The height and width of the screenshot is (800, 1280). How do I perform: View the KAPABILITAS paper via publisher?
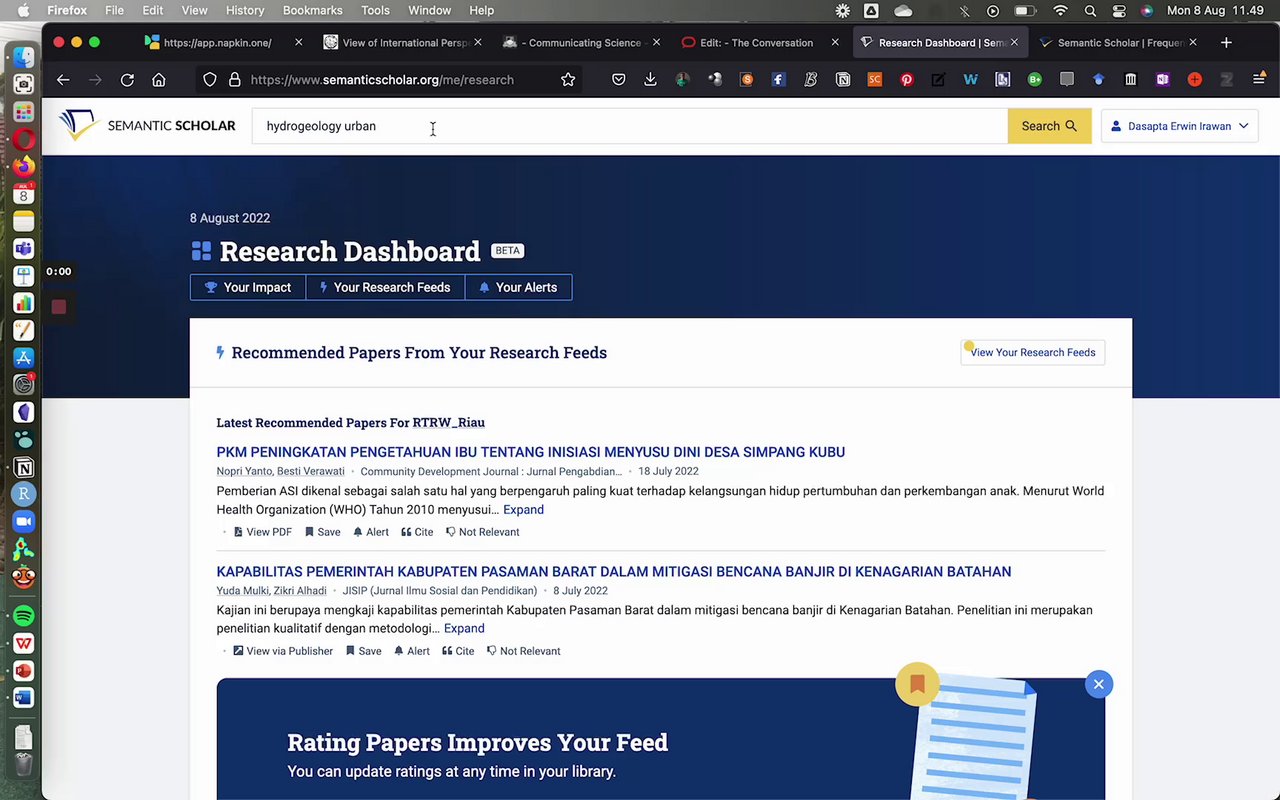pos(283,651)
